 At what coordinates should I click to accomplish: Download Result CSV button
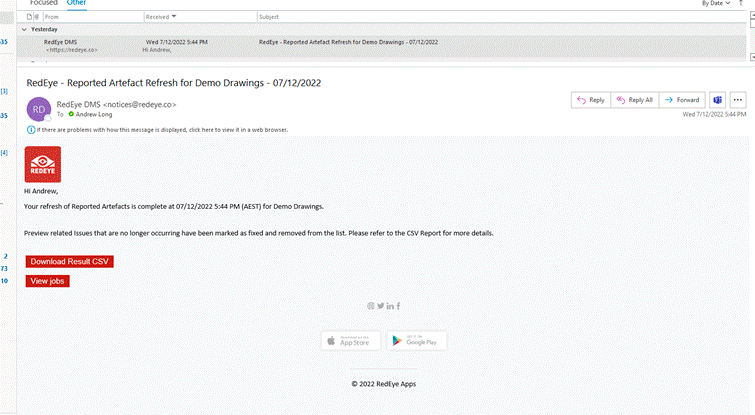click(70, 261)
